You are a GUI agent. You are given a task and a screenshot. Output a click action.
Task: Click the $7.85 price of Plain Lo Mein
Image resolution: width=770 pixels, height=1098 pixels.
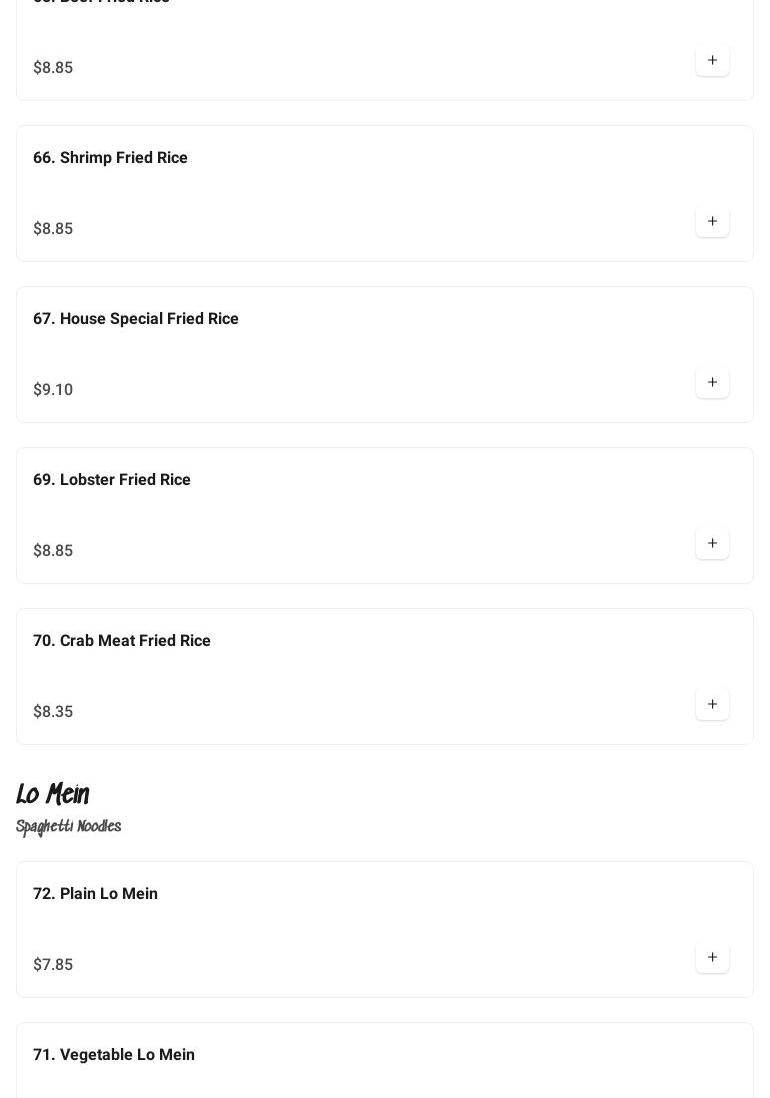click(x=53, y=965)
